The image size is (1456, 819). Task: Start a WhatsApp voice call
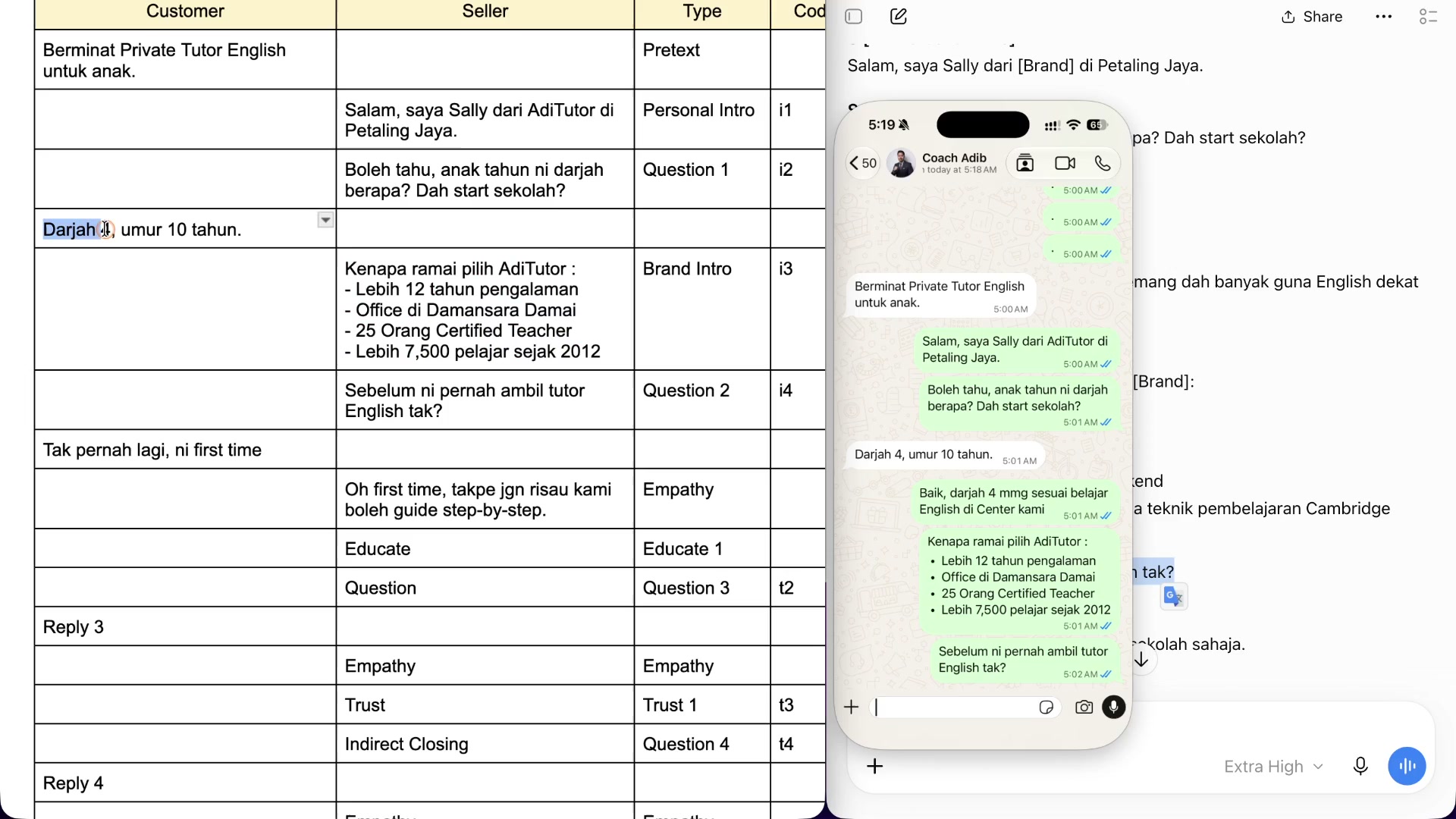[x=1103, y=163]
